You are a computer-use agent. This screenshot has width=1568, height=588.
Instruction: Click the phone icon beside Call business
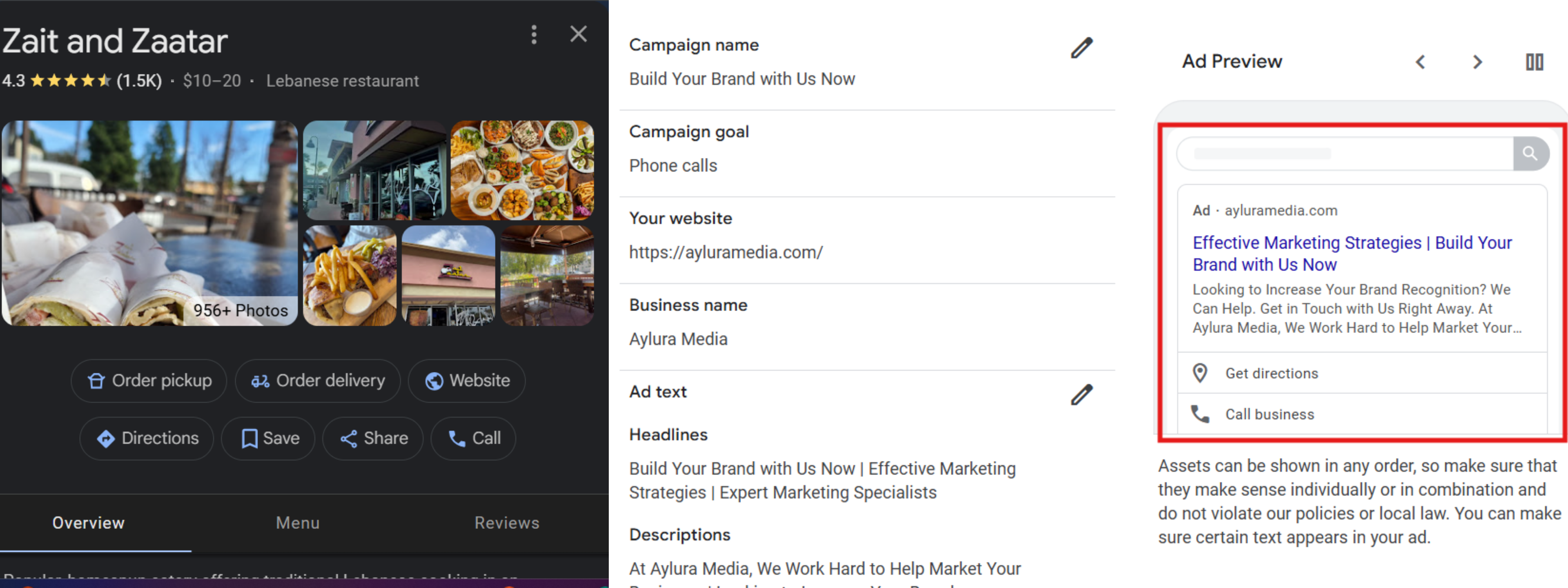point(1200,414)
